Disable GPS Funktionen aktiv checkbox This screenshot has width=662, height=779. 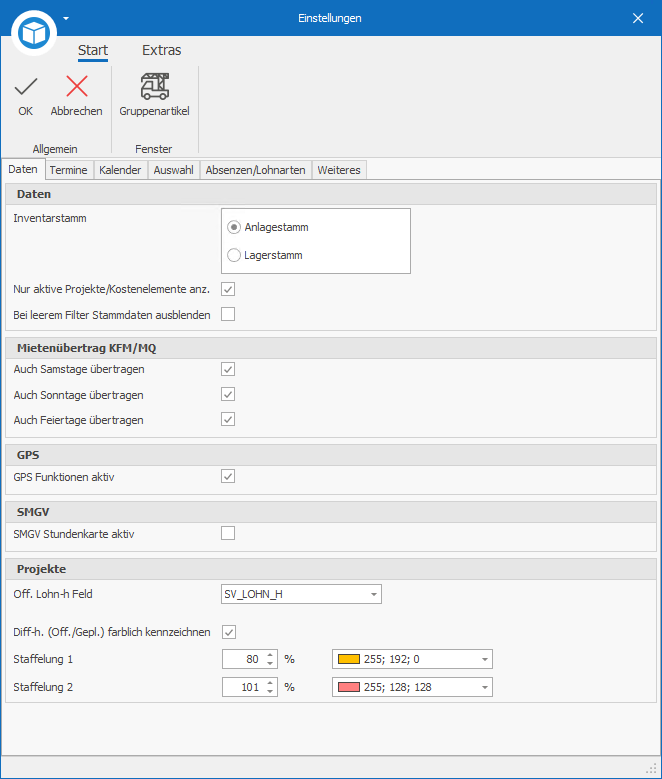coord(228,476)
